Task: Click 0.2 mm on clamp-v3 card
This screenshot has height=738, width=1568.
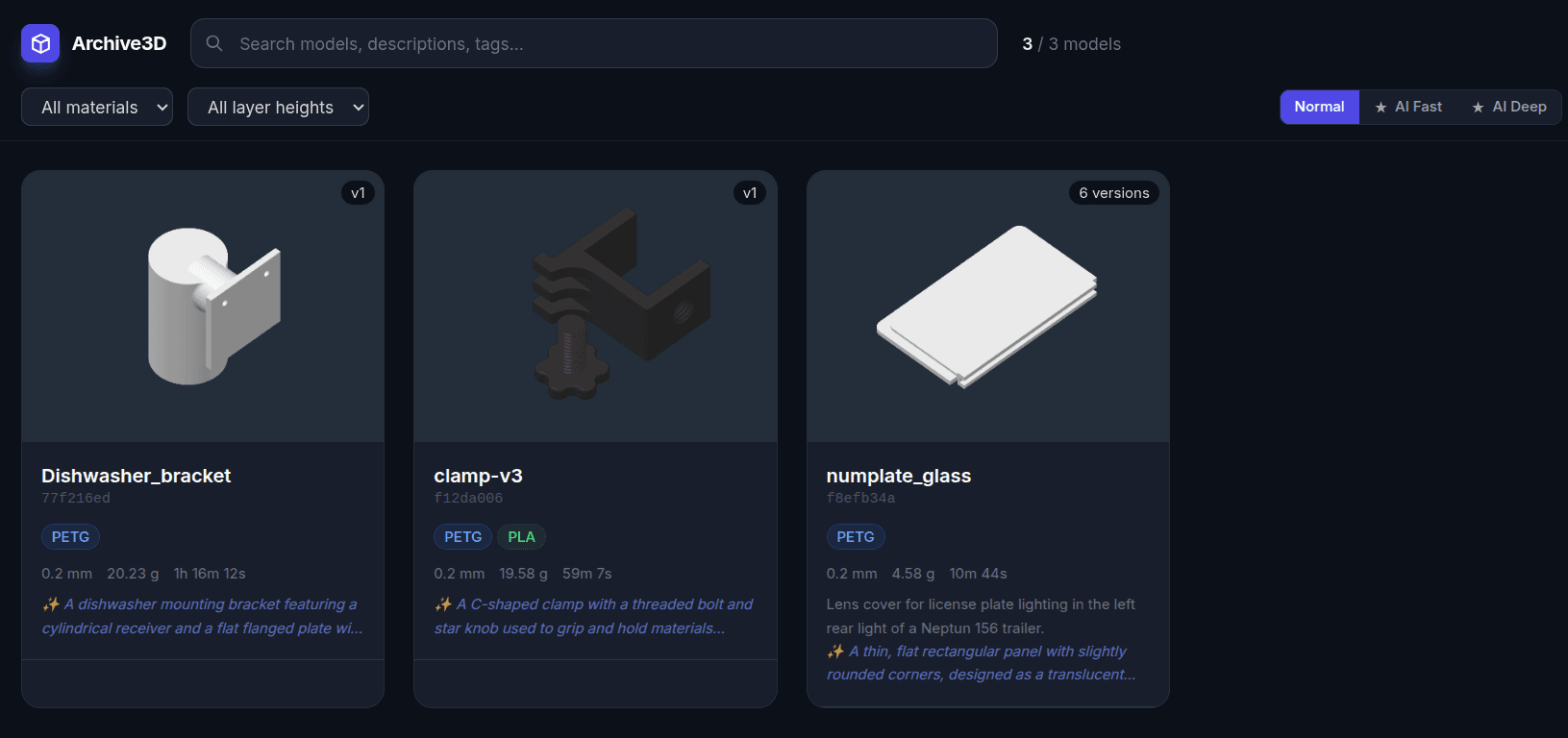Action: tap(459, 574)
